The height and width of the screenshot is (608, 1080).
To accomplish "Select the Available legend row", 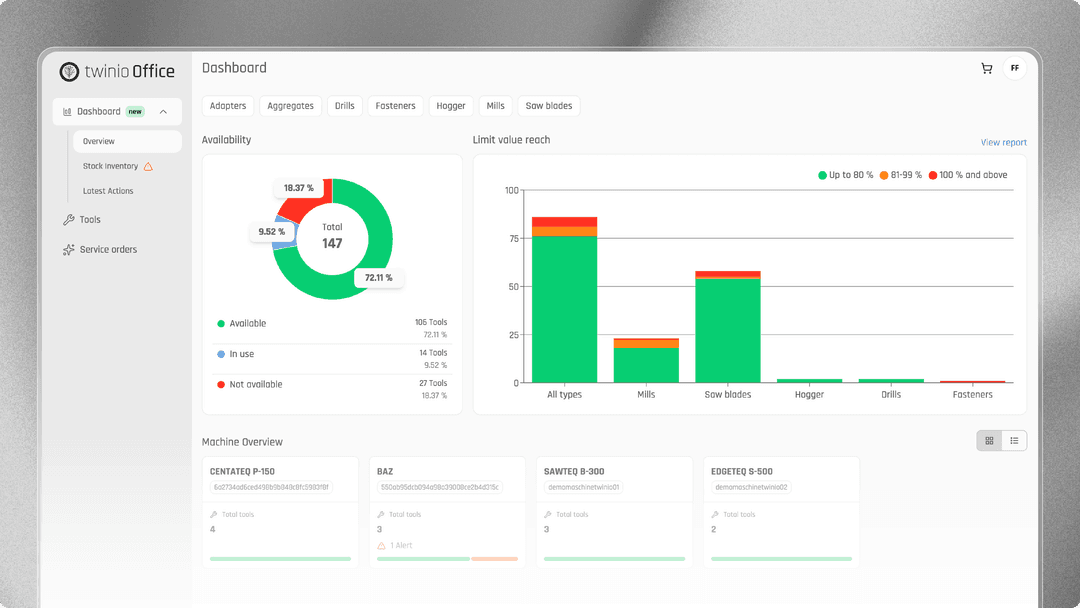I will click(332, 328).
